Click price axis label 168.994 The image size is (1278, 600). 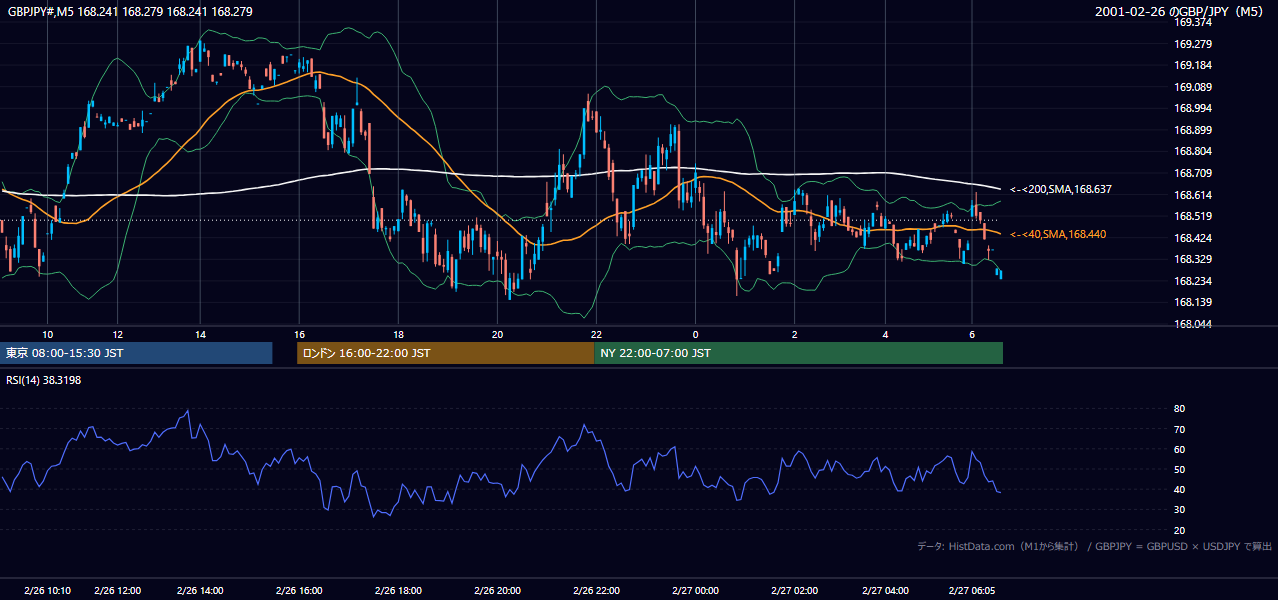(1192, 108)
